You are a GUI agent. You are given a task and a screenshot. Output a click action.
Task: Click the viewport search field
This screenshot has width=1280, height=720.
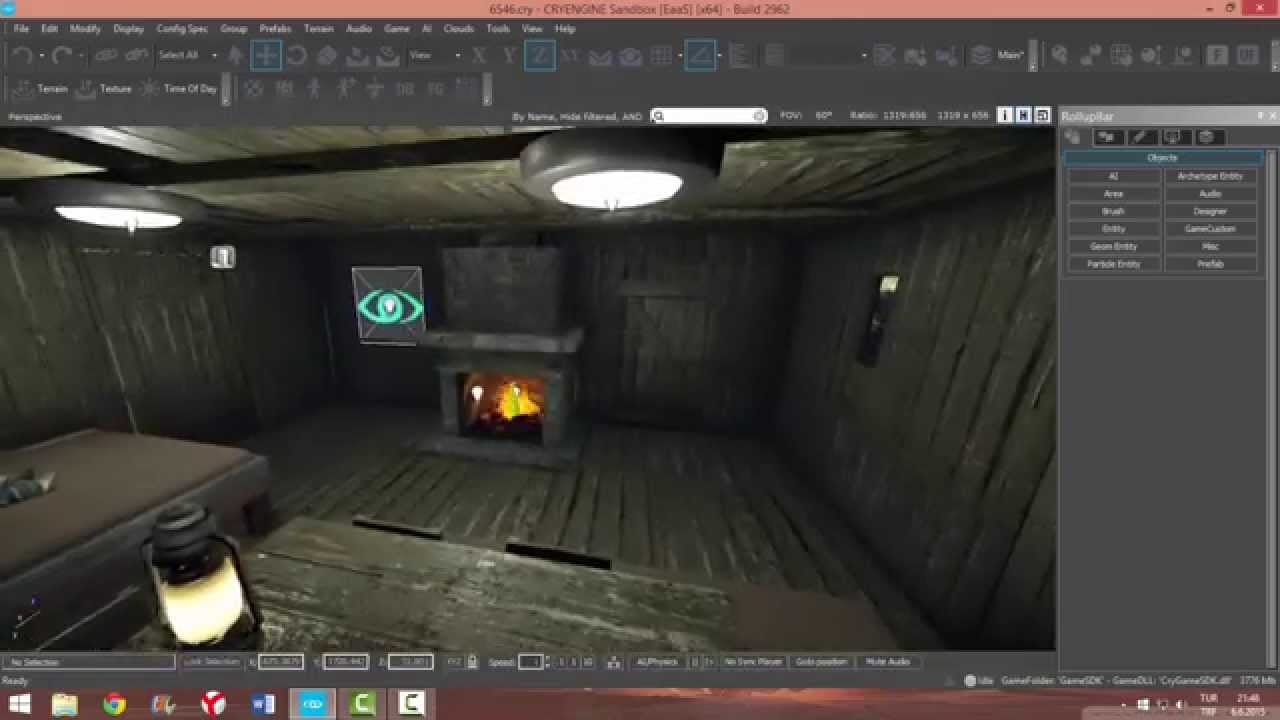click(709, 116)
